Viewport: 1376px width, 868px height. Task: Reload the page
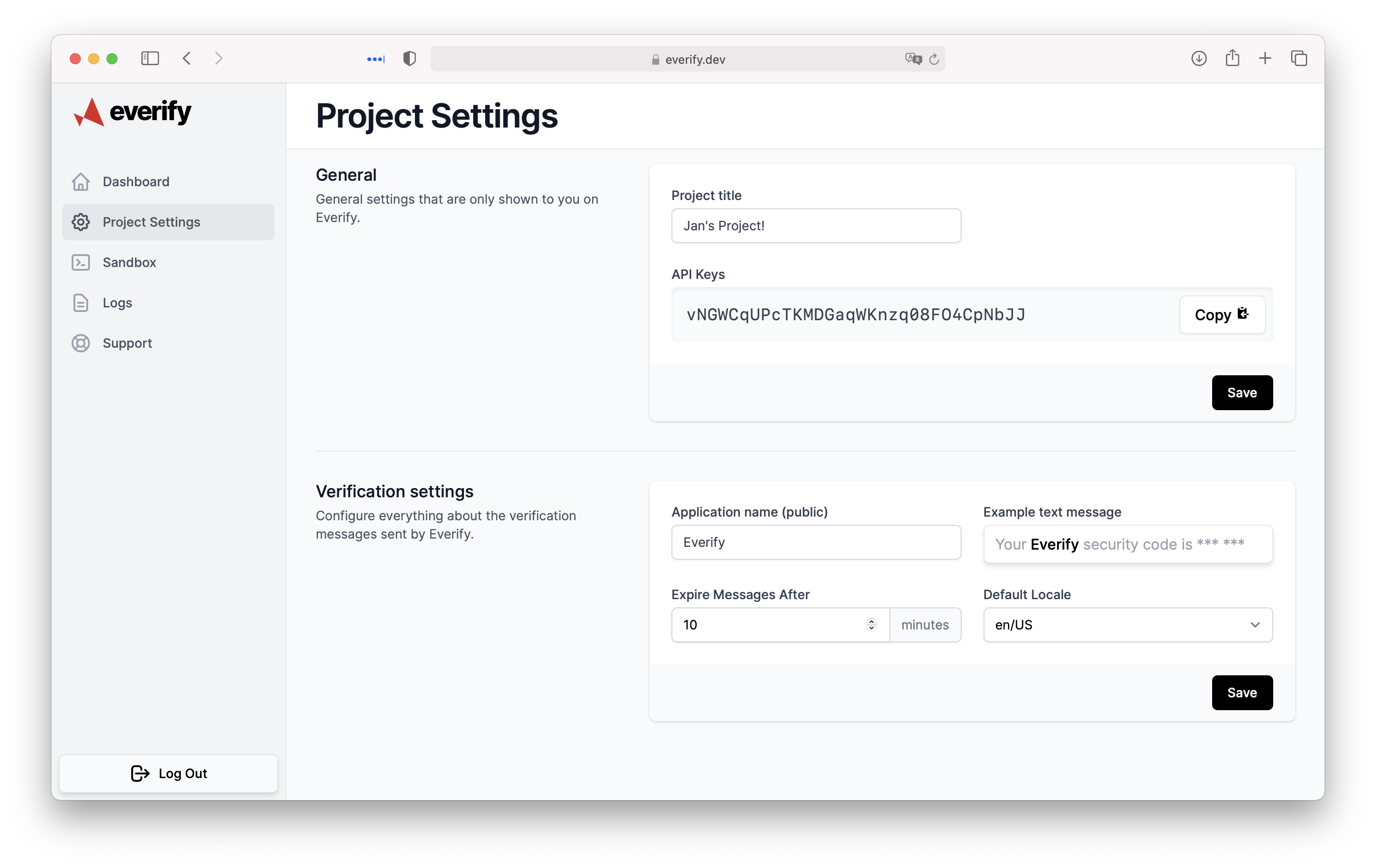point(934,59)
